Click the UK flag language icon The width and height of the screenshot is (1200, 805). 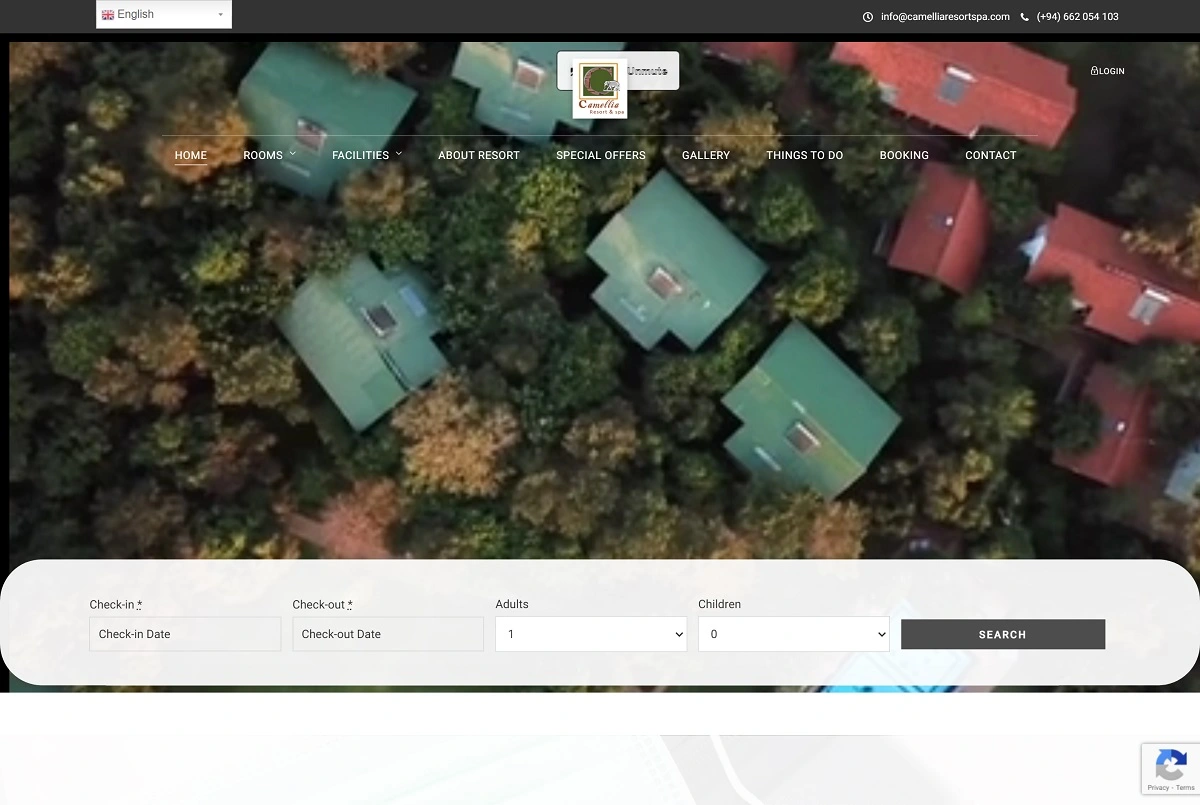108,15
